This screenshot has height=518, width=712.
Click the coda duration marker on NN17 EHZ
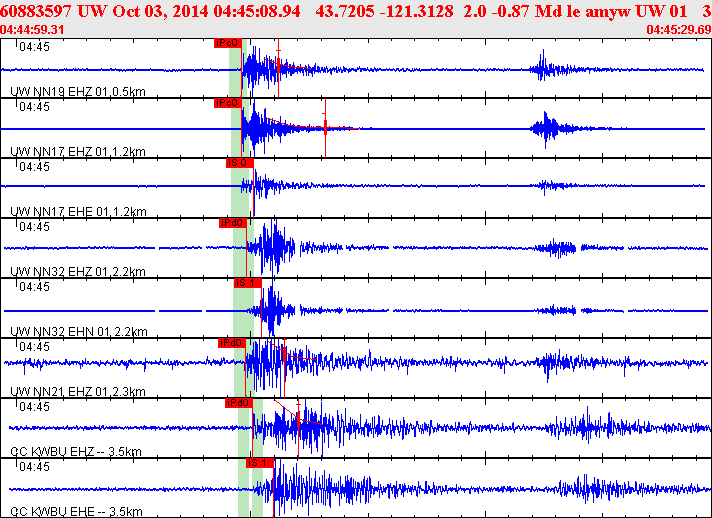[x=325, y=128]
